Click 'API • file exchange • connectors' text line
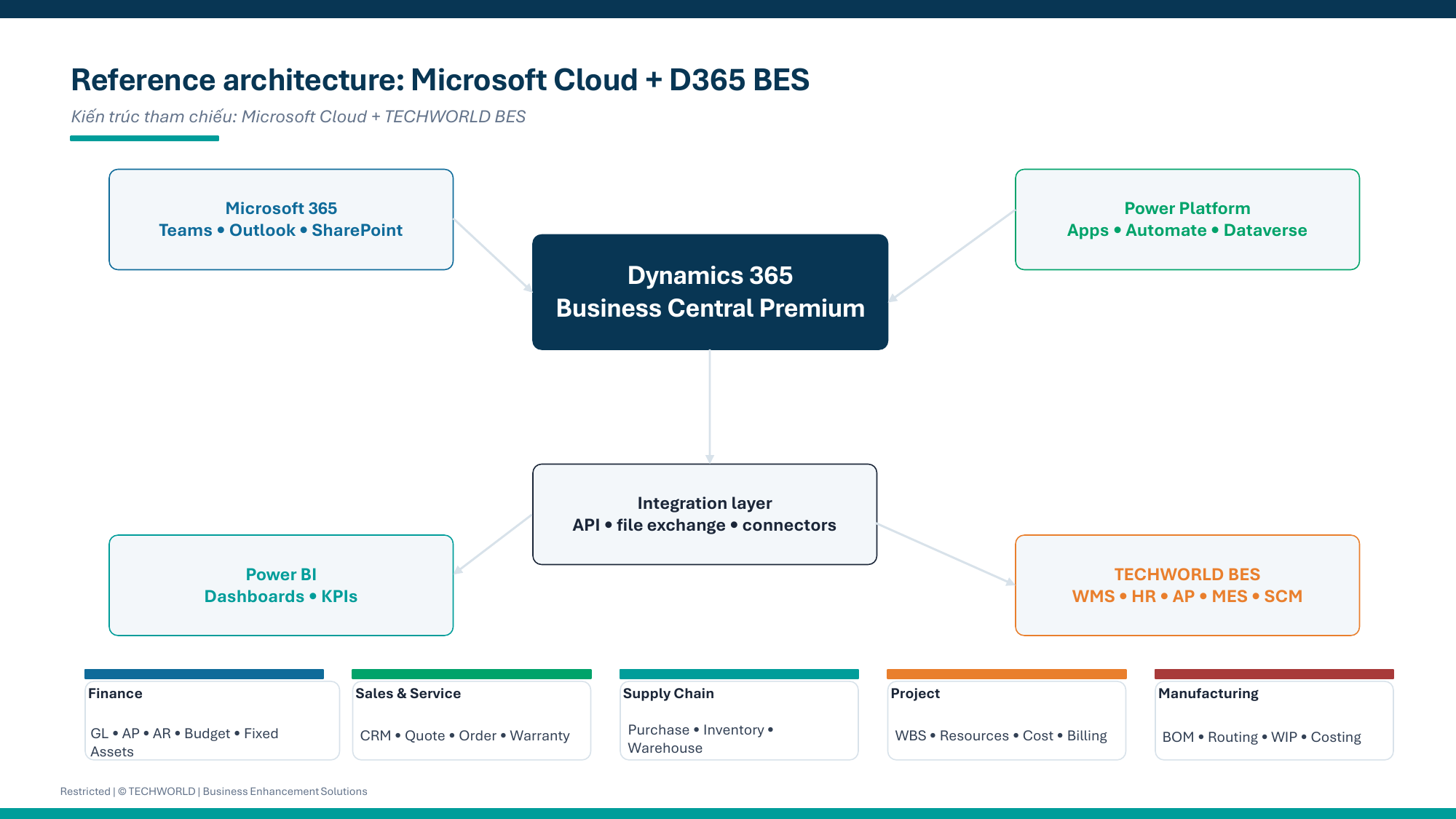This screenshot has height=819, width=1456. [705, 525]
